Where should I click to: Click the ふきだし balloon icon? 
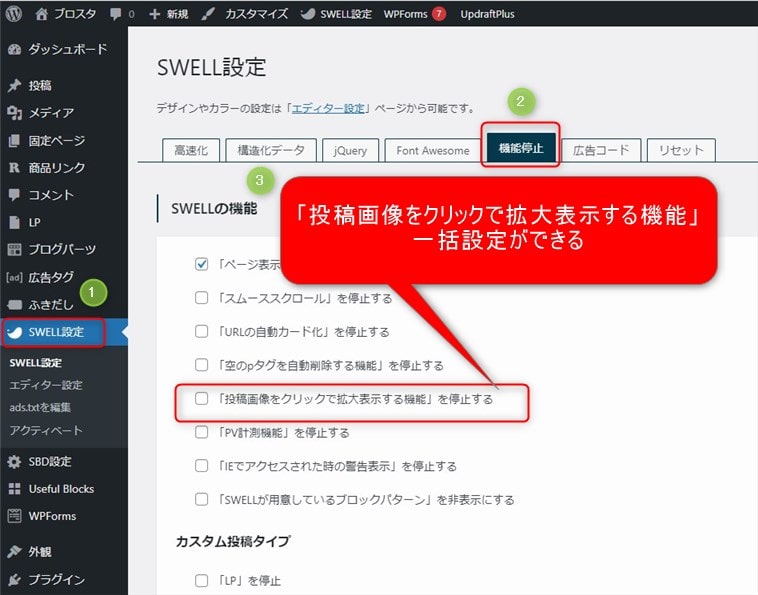pyautogui.click(x=15, y=305)
